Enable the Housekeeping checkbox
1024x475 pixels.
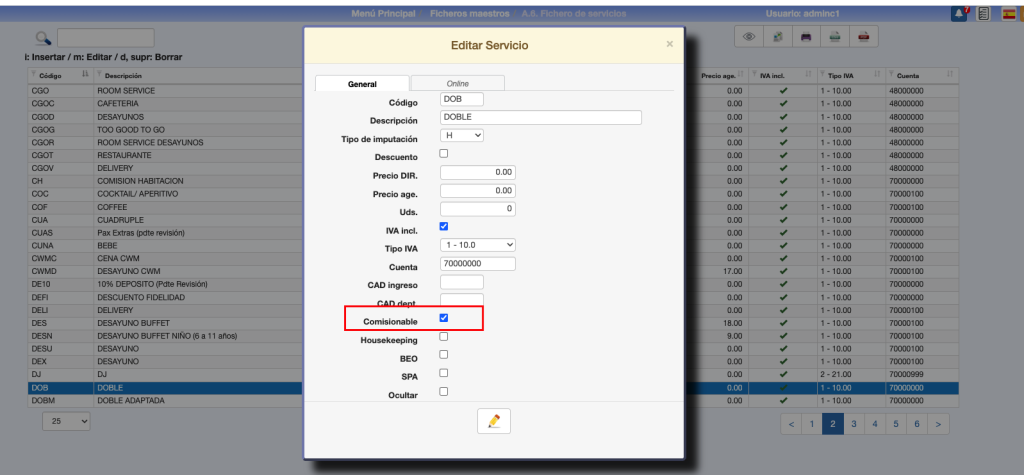click(444, 337)
